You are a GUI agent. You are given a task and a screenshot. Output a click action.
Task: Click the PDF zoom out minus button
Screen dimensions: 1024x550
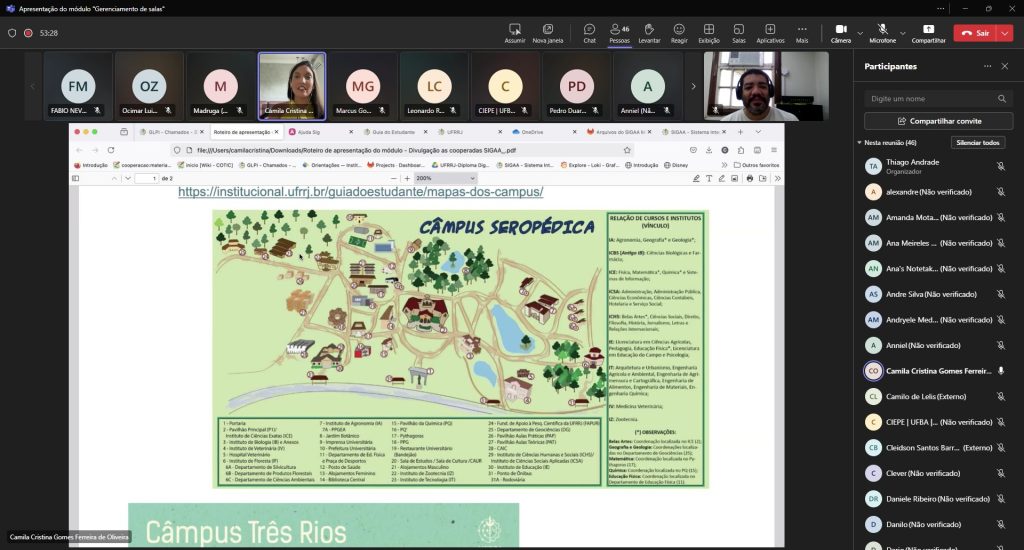click(x=394, y=178)
